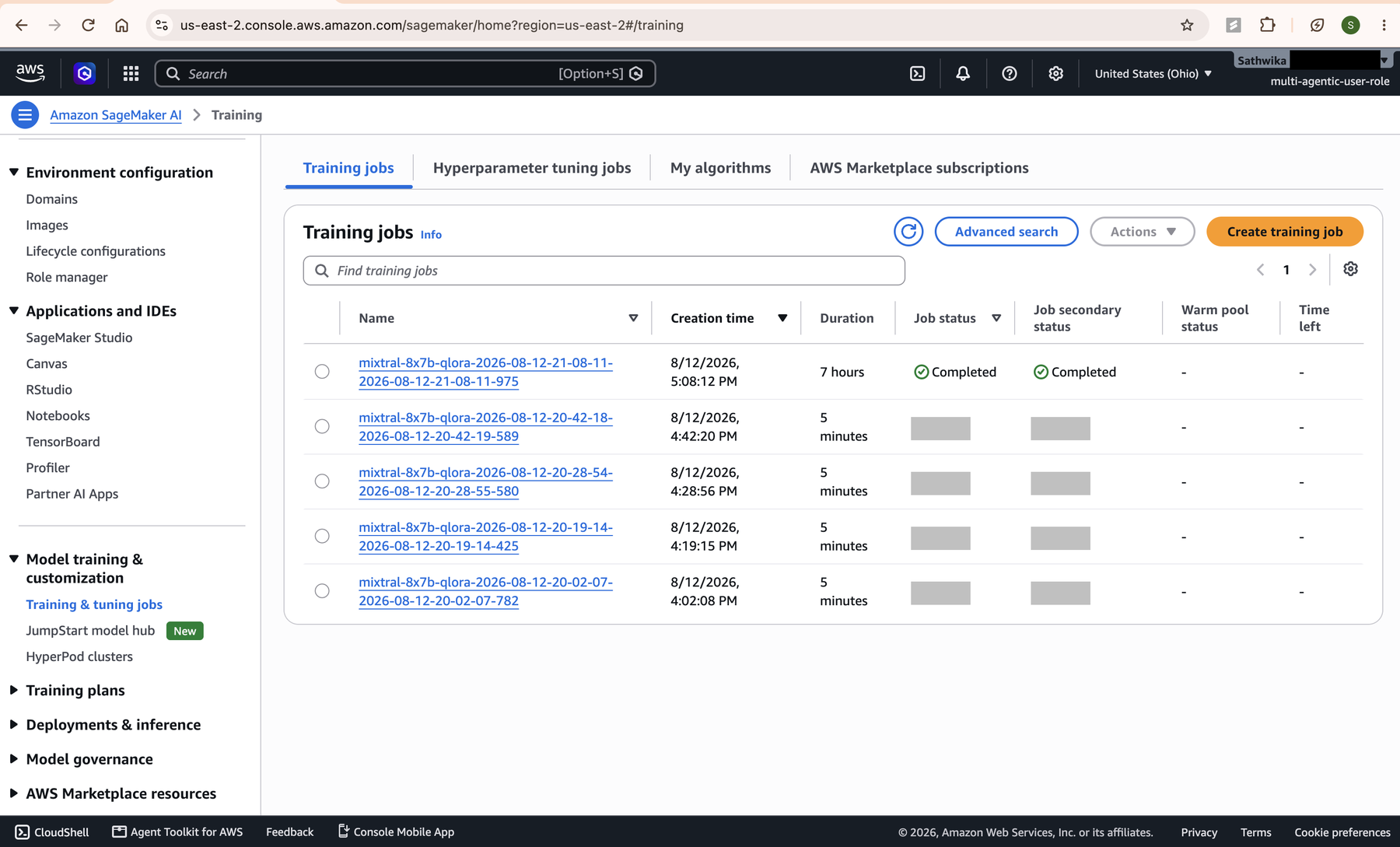Viewport: 1400px width, 847px height.
Task: Open table preferences gear icon
Action: [x=1351, y=269]
